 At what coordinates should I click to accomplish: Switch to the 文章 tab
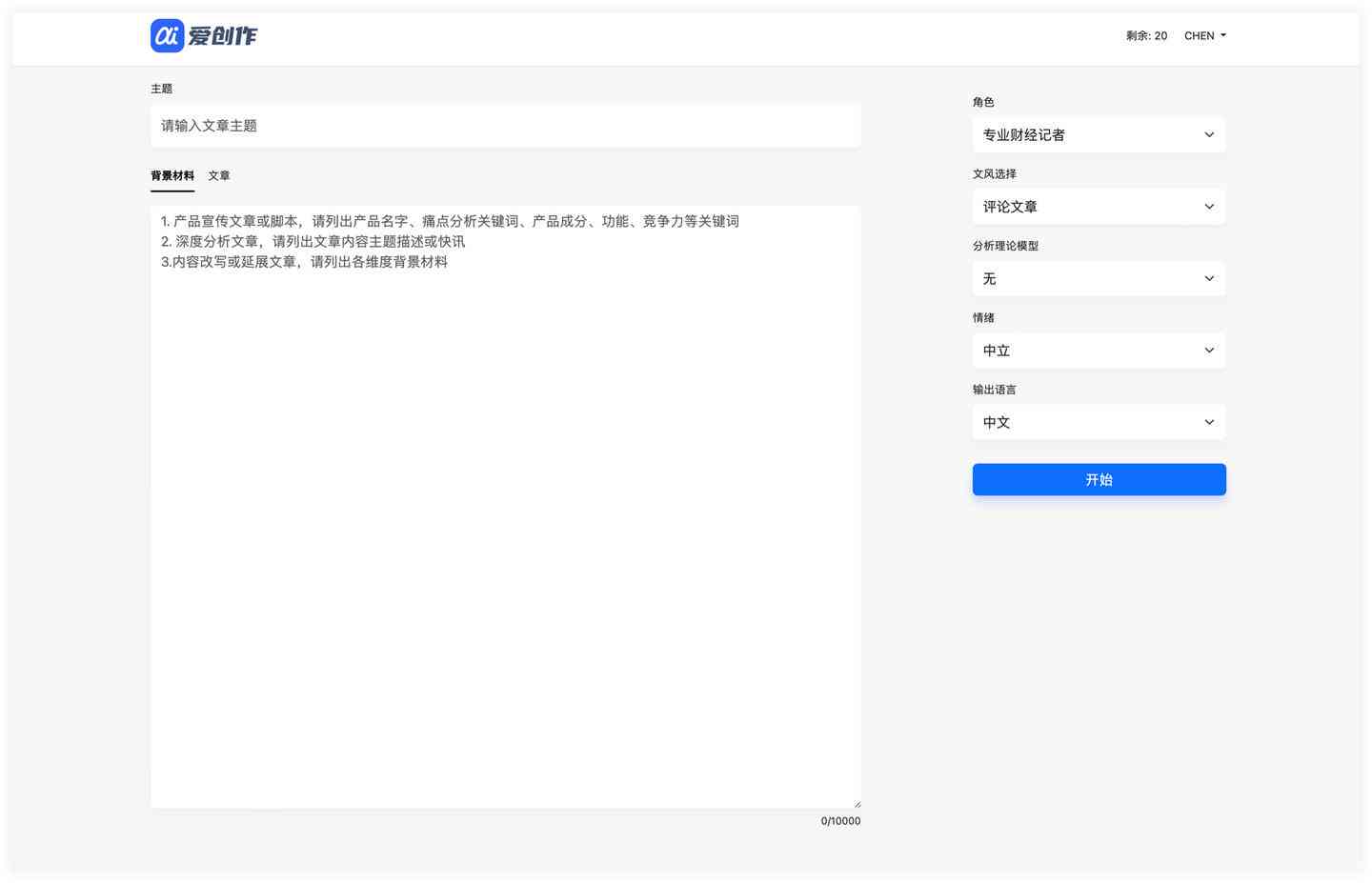[x=219, y=176]
